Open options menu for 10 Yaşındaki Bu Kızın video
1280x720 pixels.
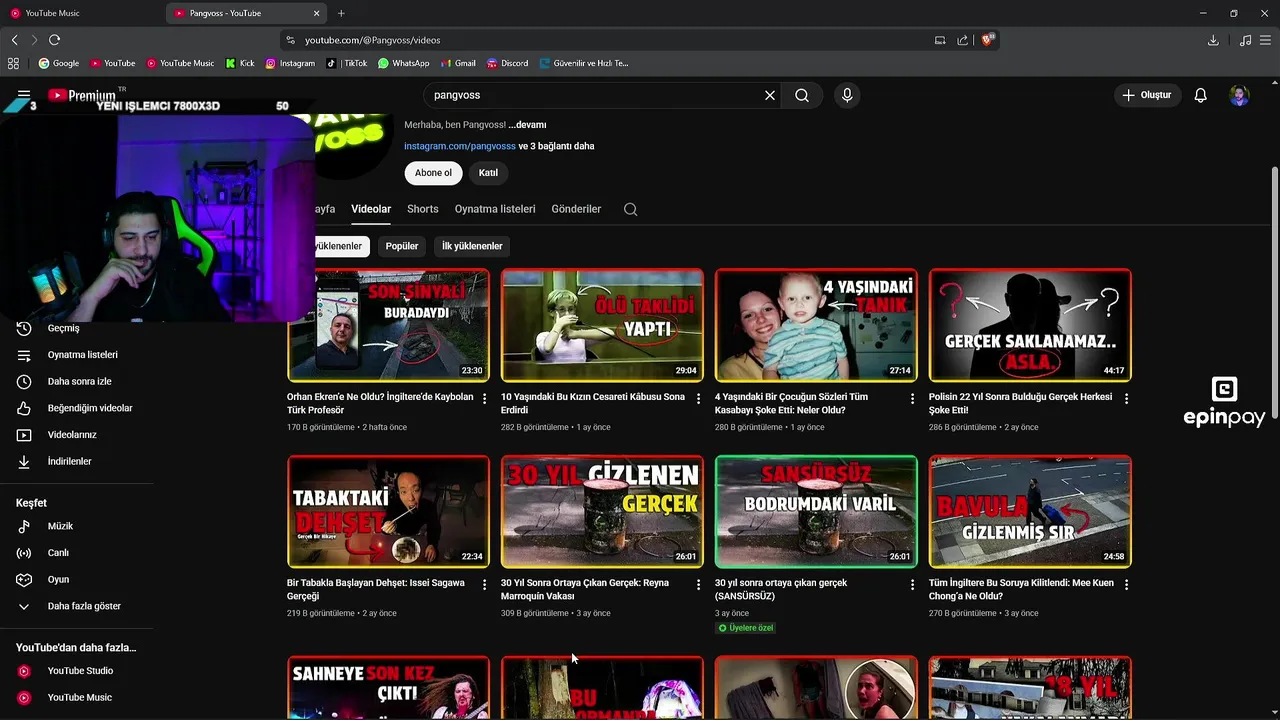pyautogui.click(x=699, y=398)
